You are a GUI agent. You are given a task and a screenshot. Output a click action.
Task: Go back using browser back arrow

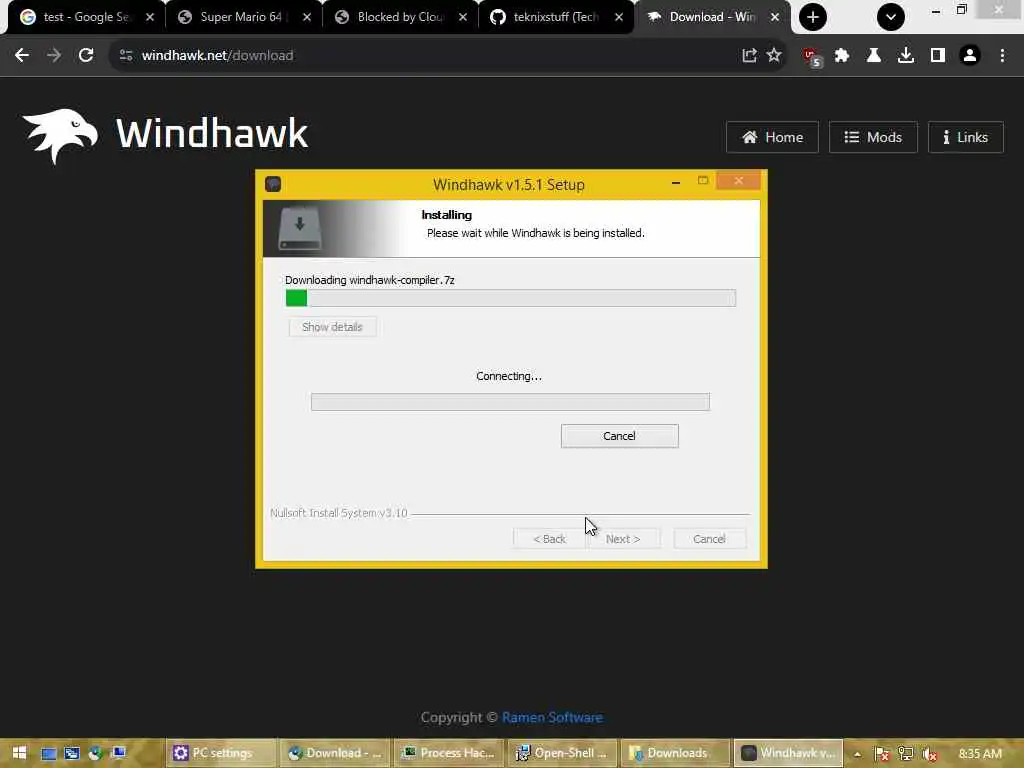(22, 56)
